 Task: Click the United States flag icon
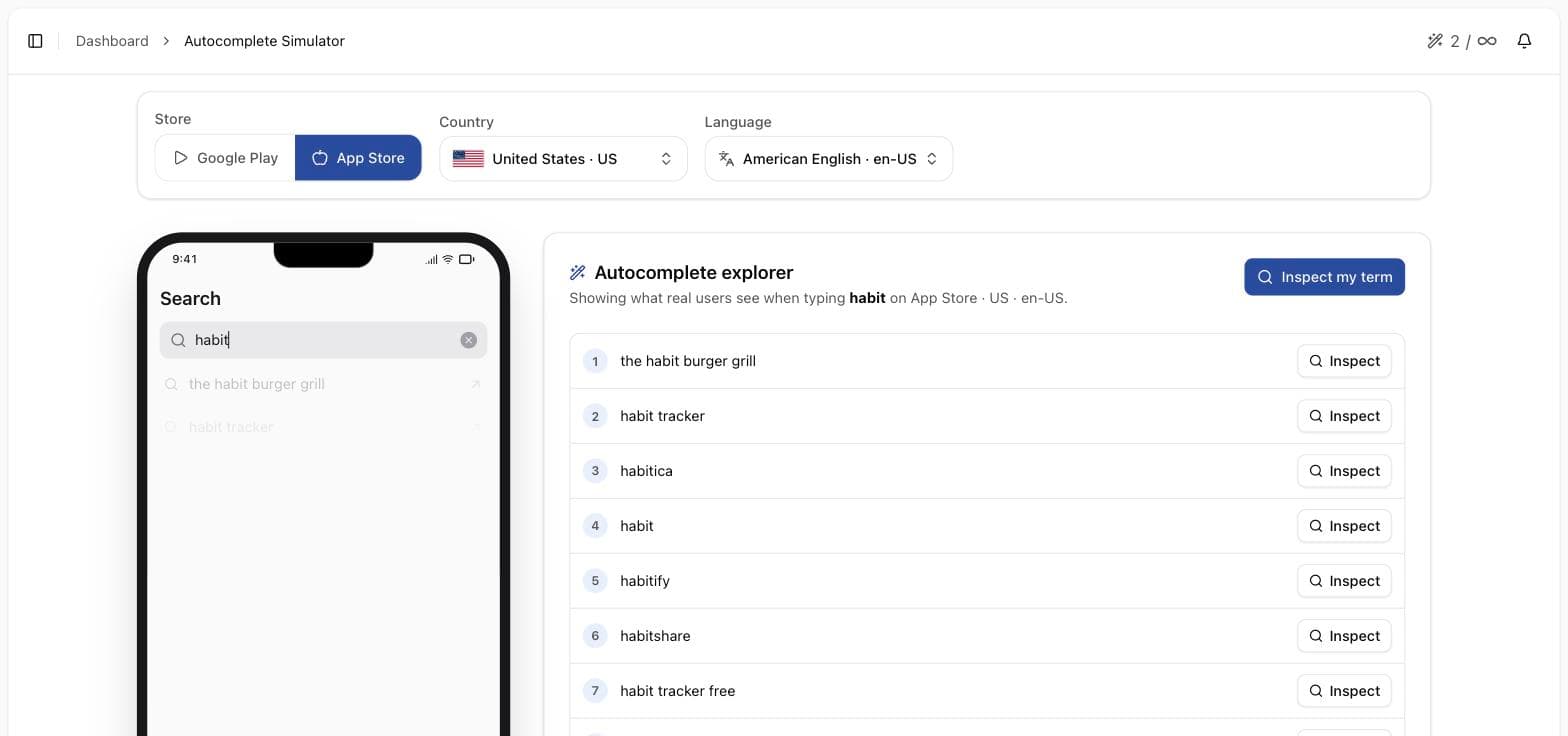(468, 159)
